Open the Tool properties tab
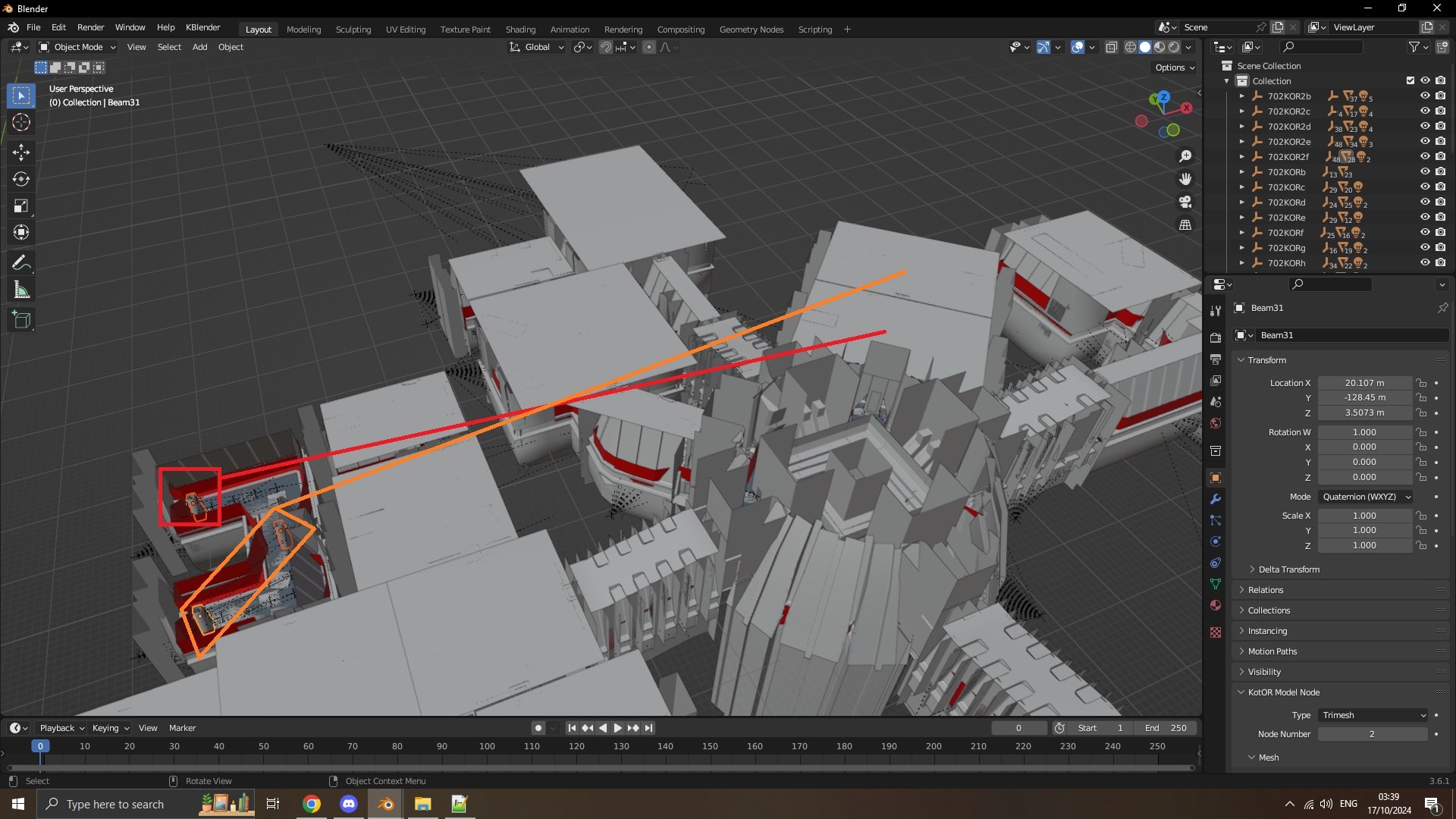 (x=1216, y=310)
